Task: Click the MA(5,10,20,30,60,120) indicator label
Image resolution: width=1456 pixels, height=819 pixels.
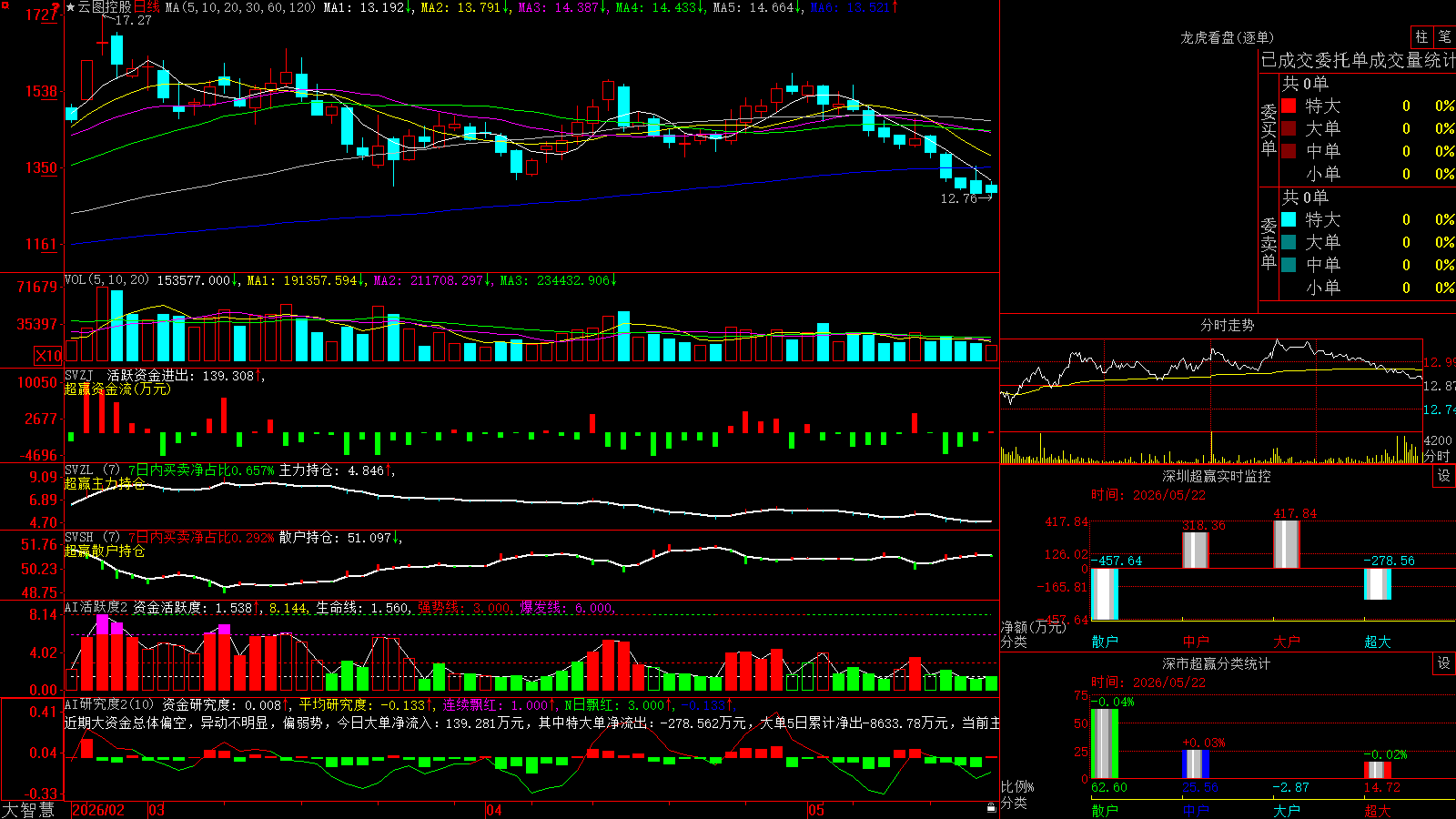Action: pos(240,7)
